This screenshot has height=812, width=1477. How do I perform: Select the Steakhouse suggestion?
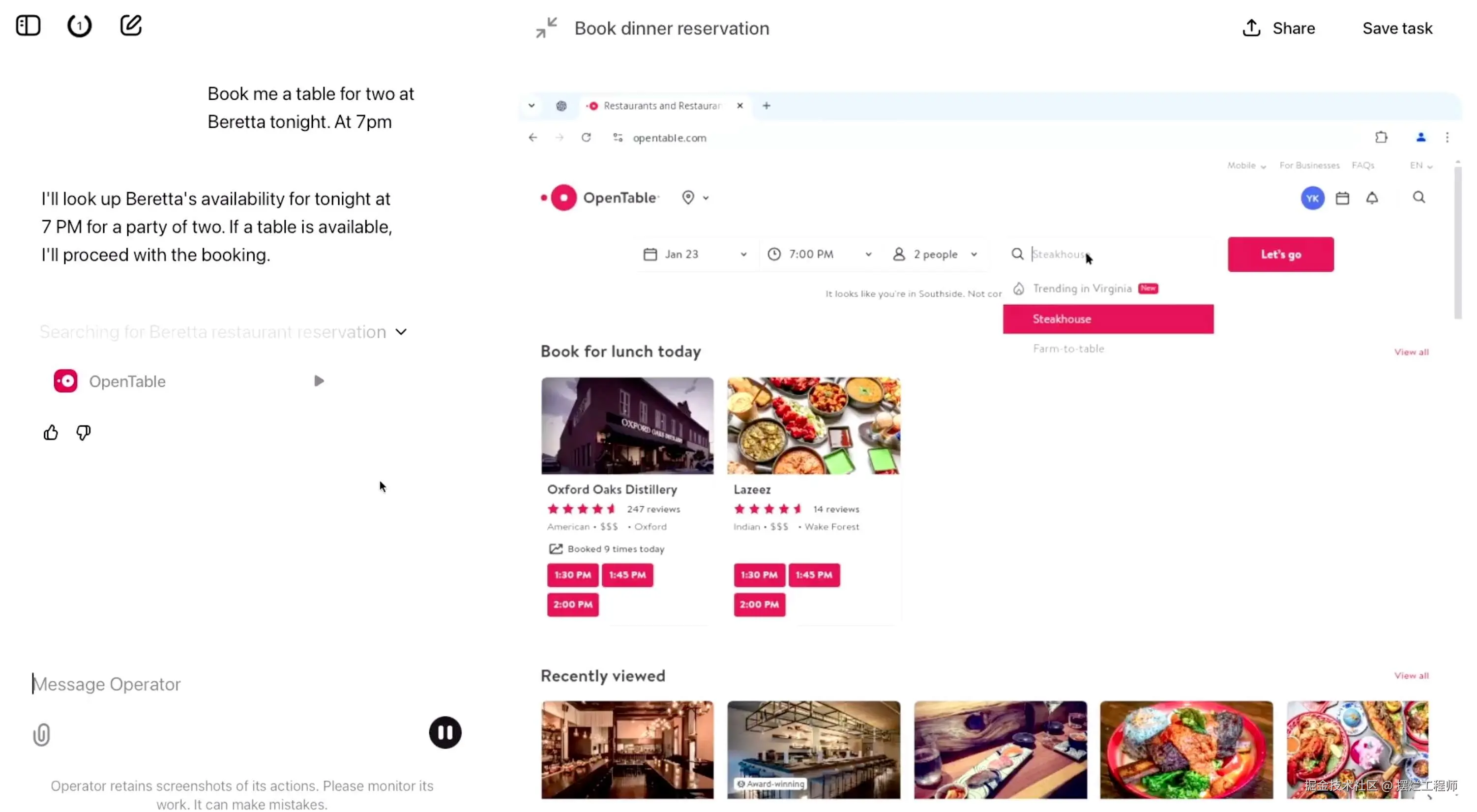pyautogui.click(x=1108, y=319)
